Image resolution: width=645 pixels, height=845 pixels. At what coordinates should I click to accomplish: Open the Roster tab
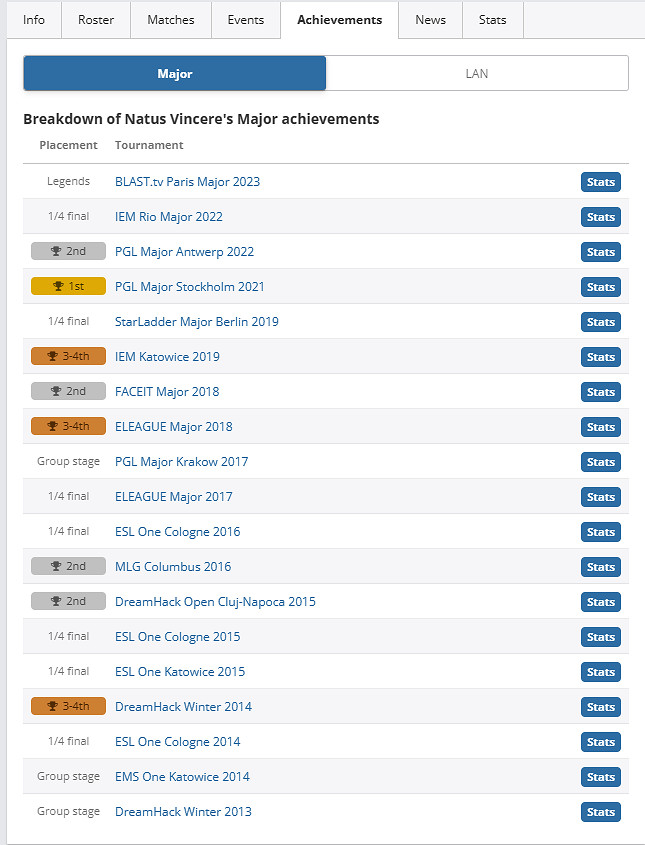click(96, 20)
